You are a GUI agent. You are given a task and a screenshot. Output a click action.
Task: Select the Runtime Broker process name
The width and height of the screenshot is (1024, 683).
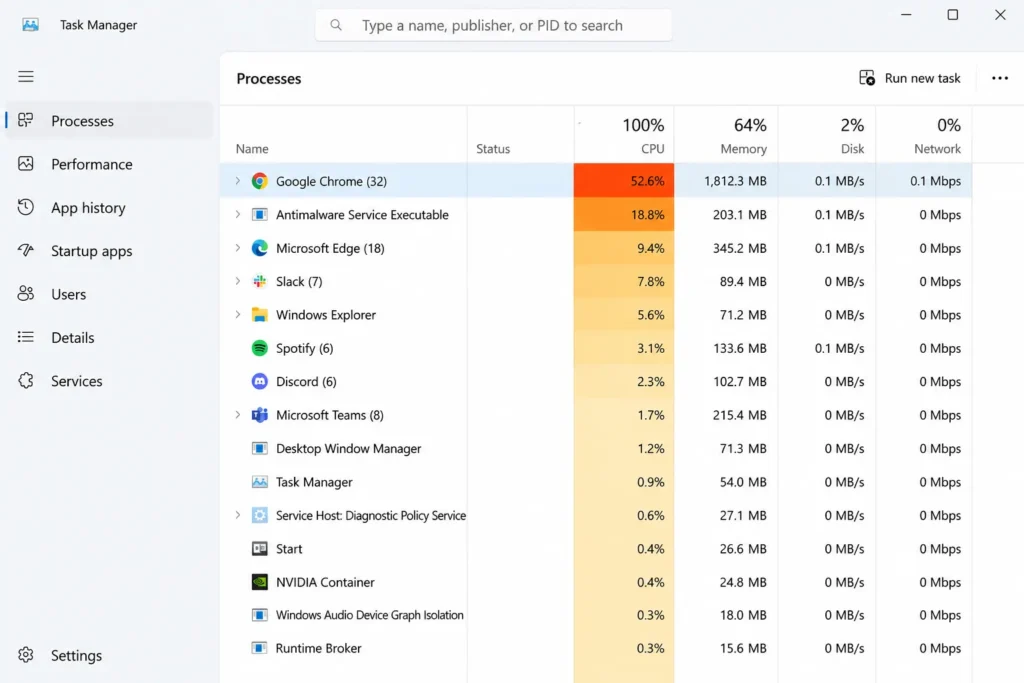click(x=318, y=648)
